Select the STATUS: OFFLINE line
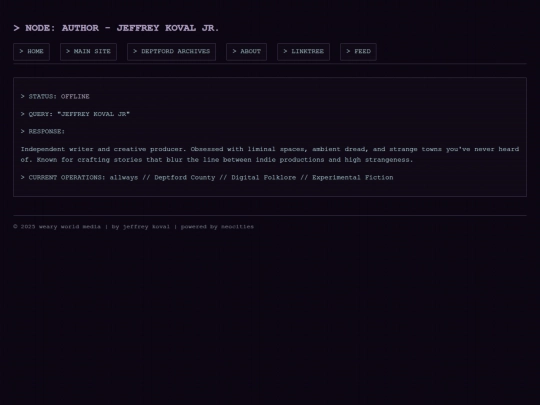This screenshot has height=405, width=540. 55,96
